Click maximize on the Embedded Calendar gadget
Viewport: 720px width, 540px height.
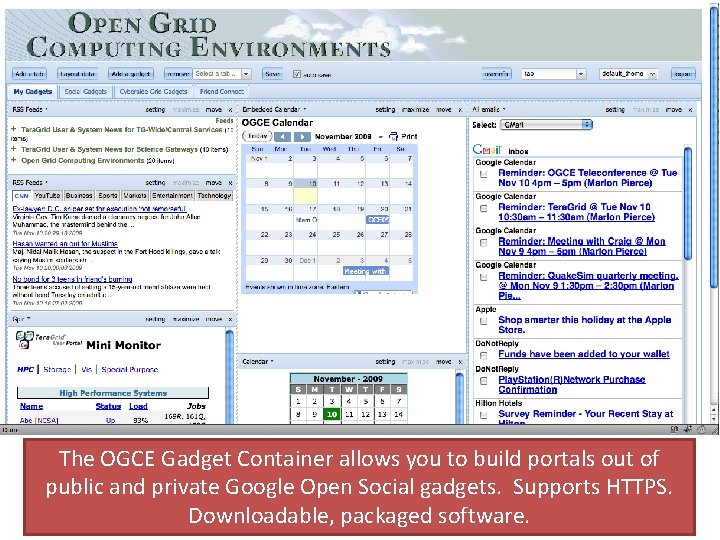pyautogui.click(x=415, y=110)
